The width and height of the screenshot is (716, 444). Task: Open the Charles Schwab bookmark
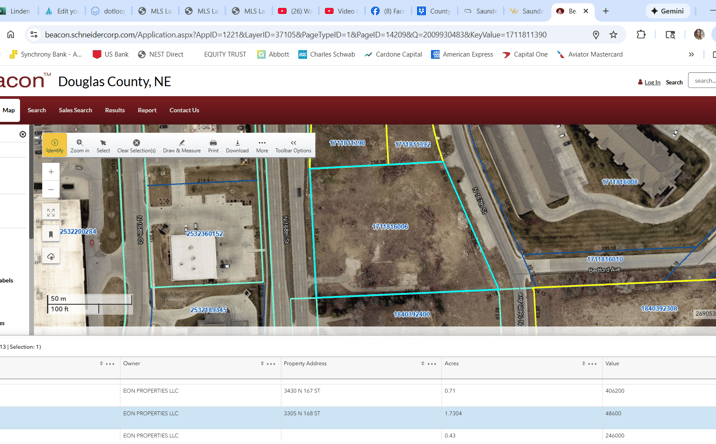point(326,54)
